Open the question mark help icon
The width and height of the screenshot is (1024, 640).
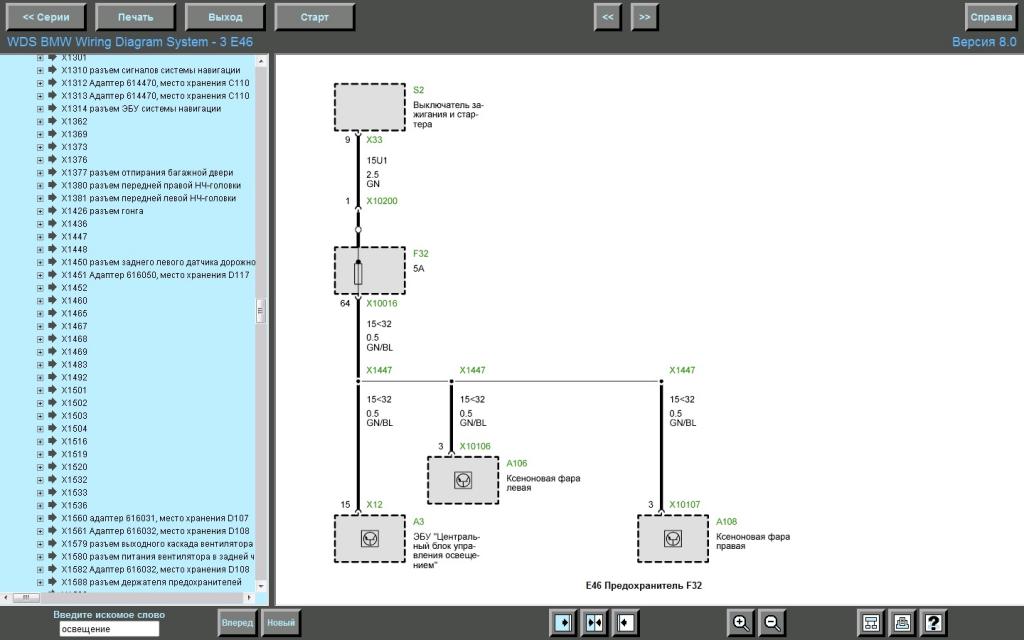pyautogui.click(x=933, y=622)
